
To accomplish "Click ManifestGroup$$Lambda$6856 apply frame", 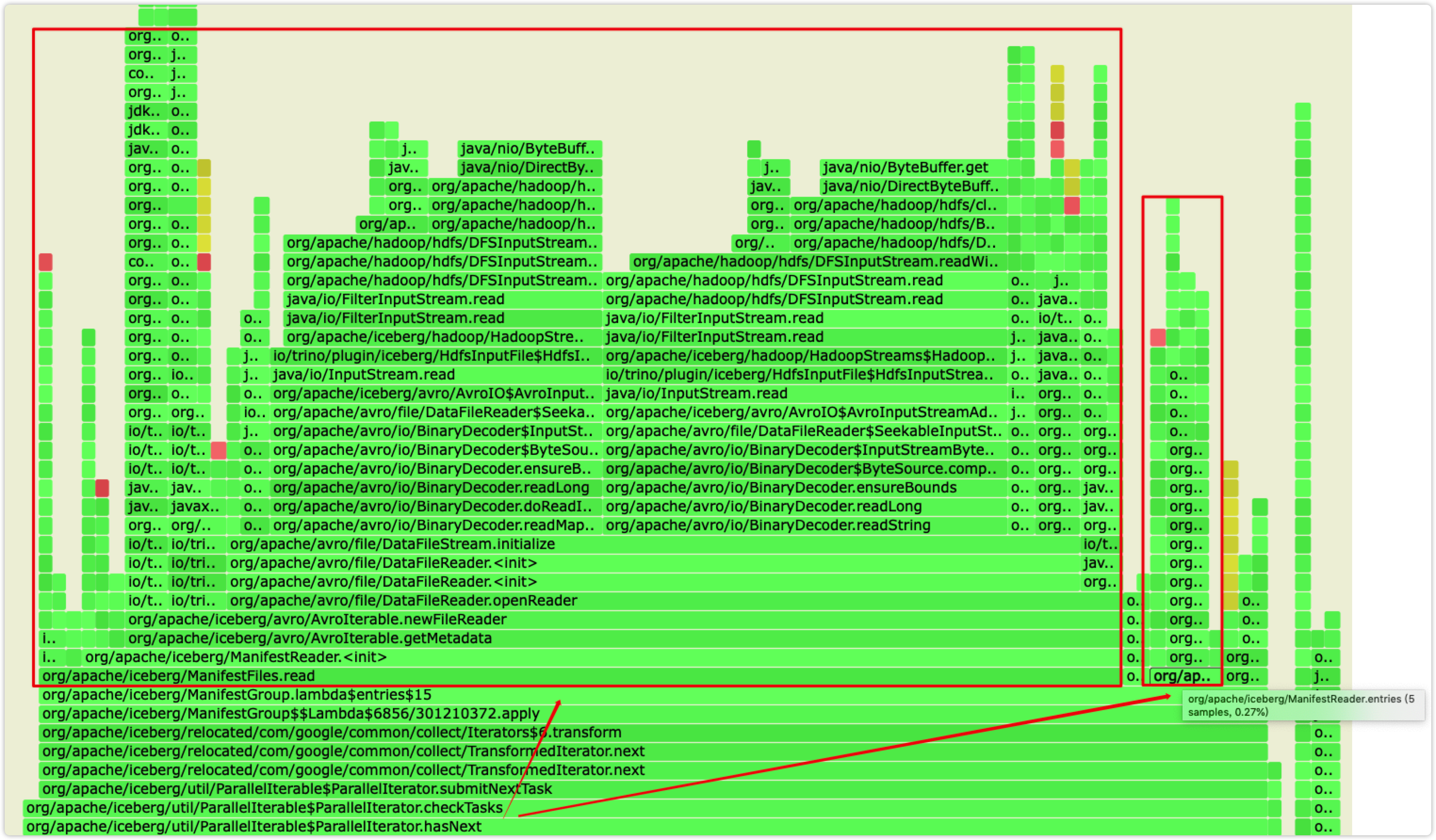I will (291, 713).
